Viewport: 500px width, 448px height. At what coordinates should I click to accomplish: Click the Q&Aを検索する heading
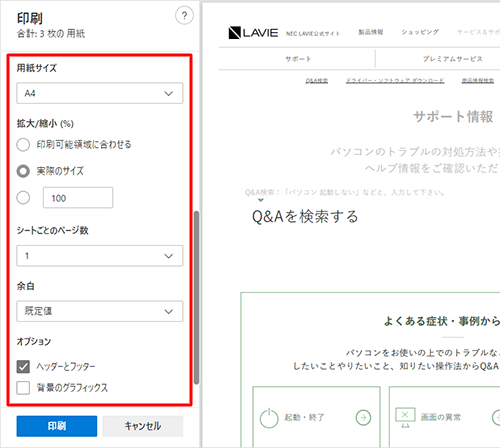coord(305,217)
